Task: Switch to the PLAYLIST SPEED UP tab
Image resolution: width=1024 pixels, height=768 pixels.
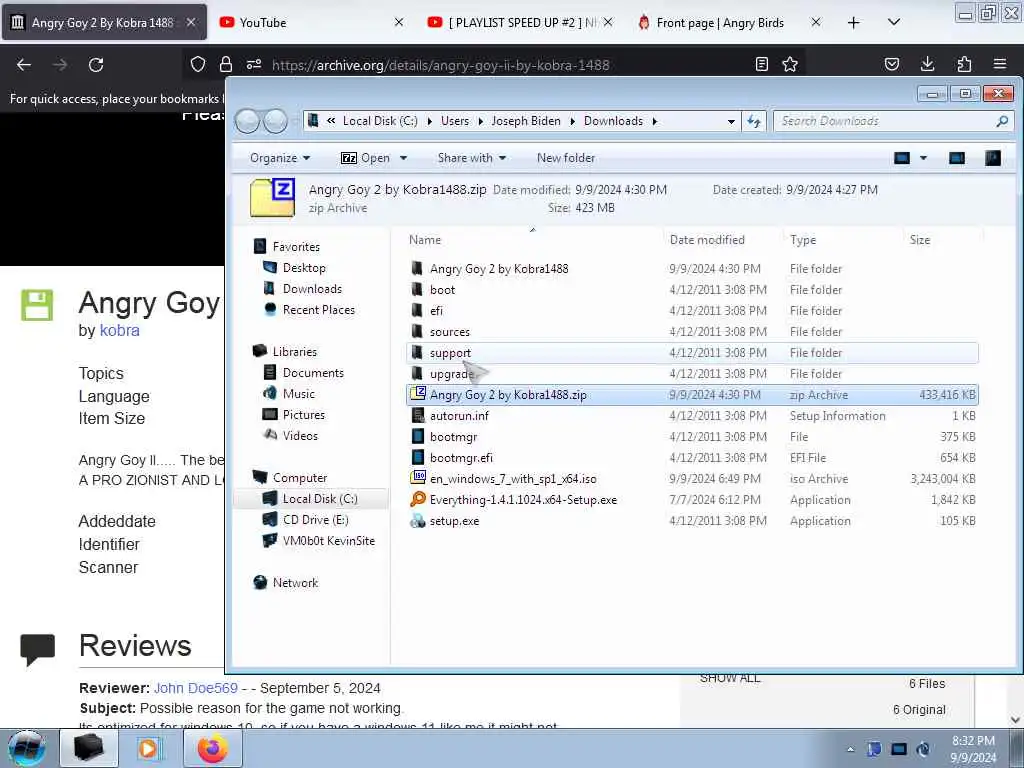Action: (520, 23)
